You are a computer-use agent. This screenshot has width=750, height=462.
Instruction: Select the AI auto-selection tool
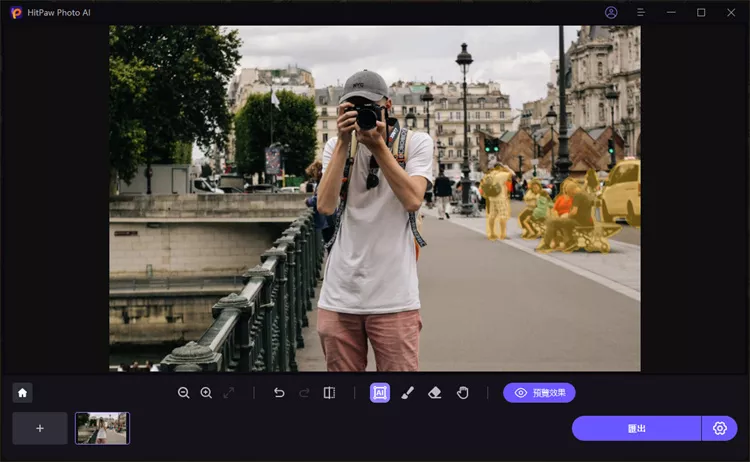(x=380, y=393)
